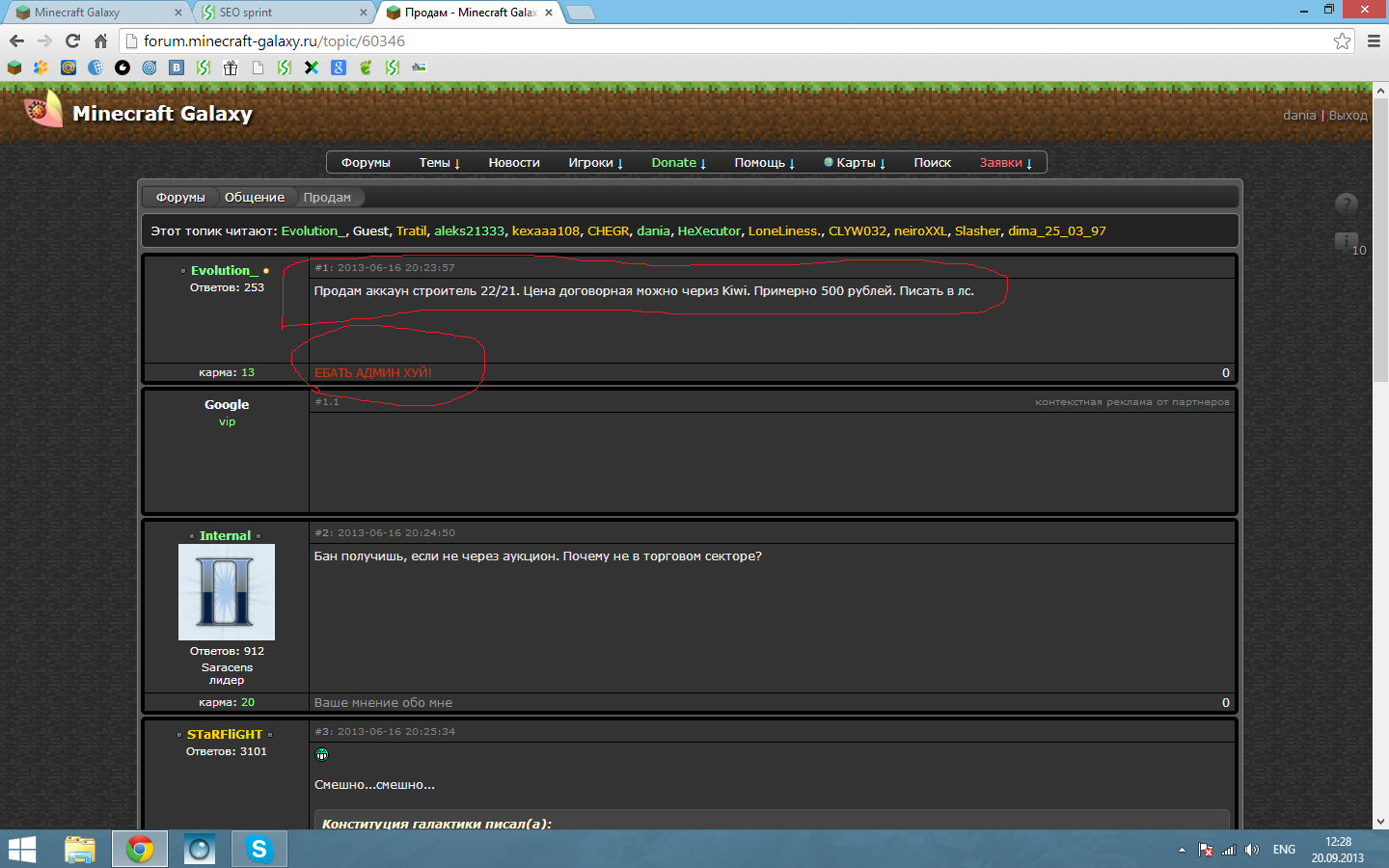Reload the forum page
The height and width of the screenshot is (868, 1389).
click(x=72, y=41)
